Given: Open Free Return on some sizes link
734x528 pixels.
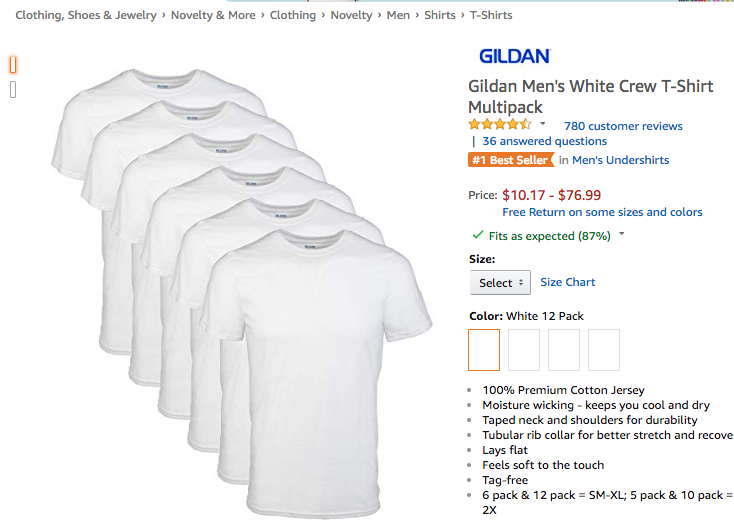Looking at the screenshot, I should click(x=602, y=212).
